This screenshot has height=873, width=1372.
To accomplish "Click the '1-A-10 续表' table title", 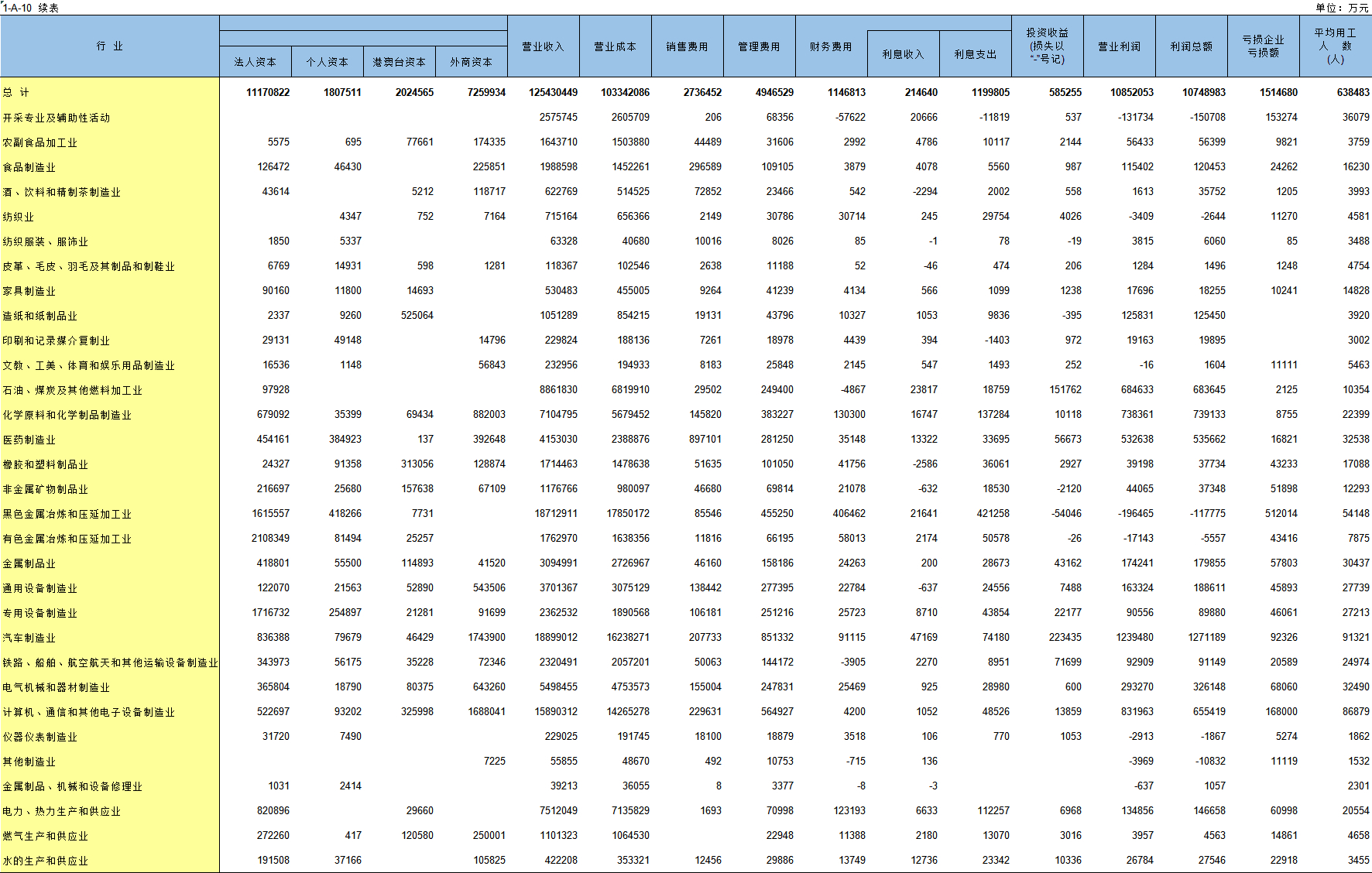I will click(31, 8).
